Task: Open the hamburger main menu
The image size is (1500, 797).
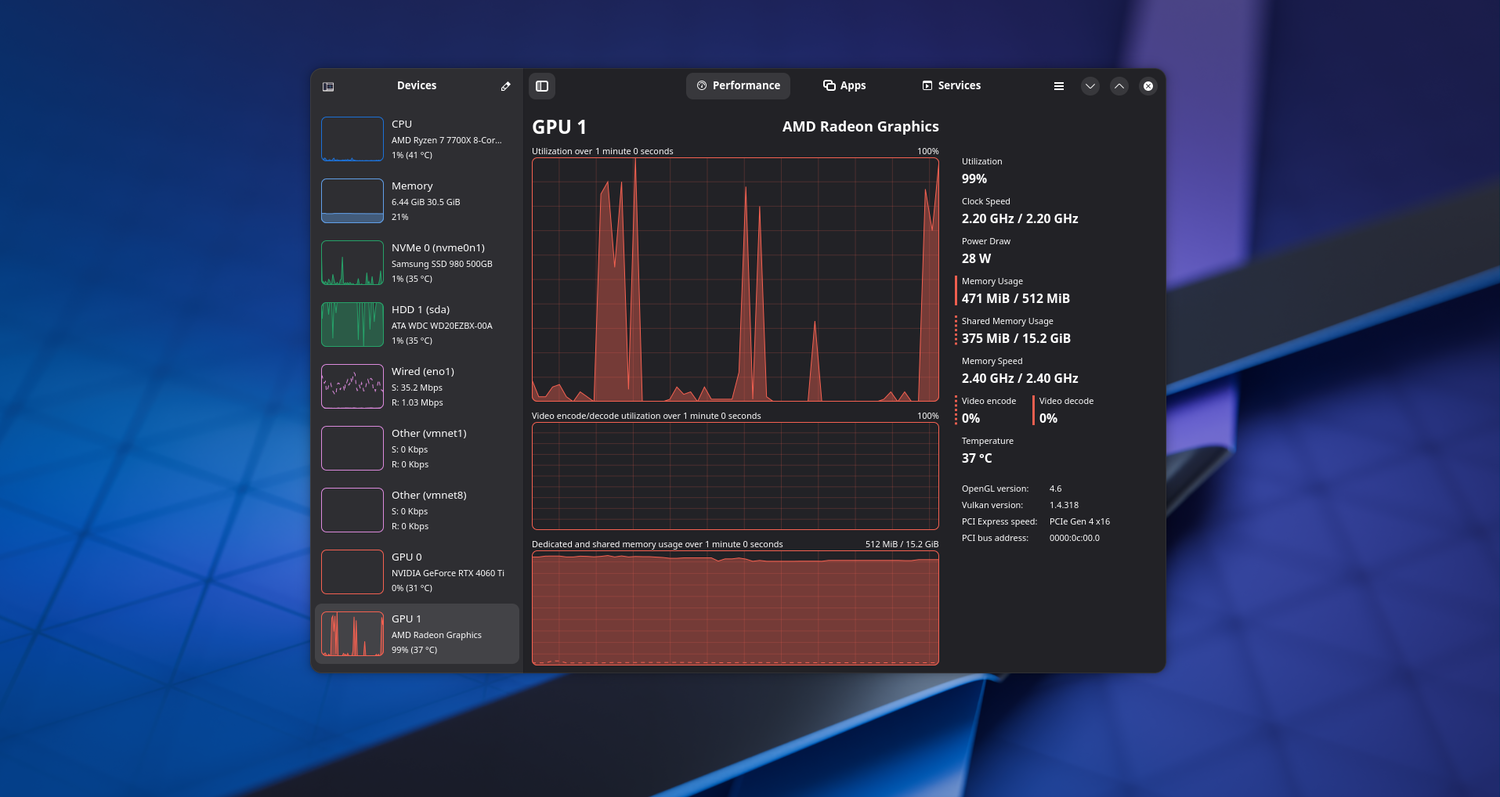Action: point(1059,86)
